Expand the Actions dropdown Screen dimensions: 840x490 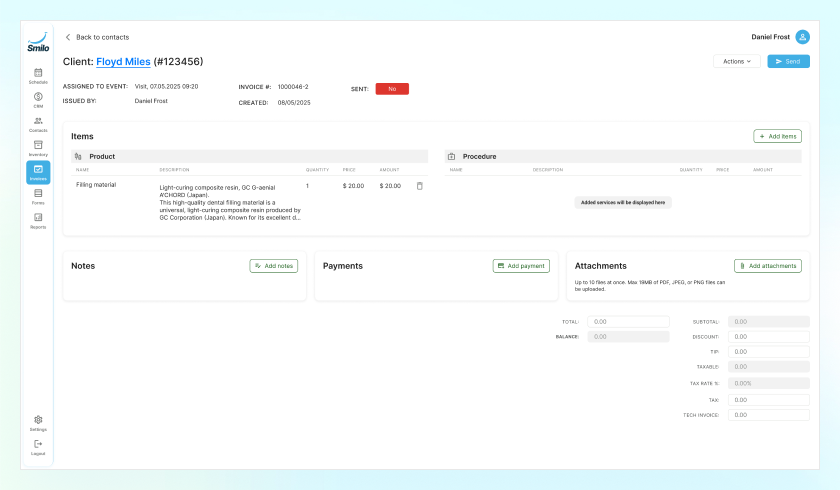point(737,62)
